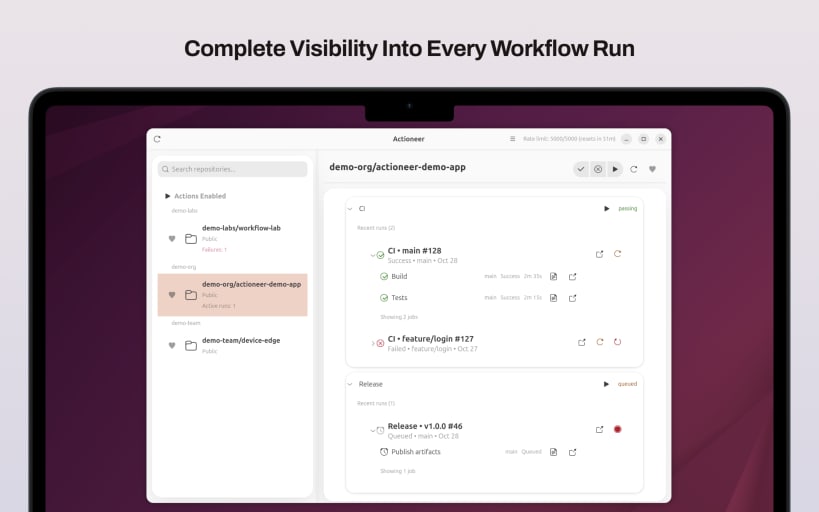
Task: Click the clock icon of Publish artifacts job
Action: (x=384, y=452)
